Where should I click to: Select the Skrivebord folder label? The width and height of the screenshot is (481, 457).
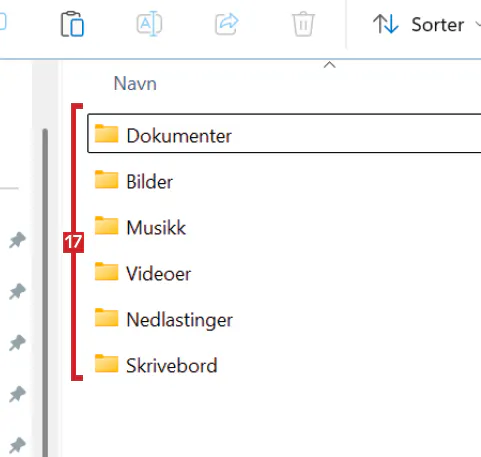[x=172, y=366]
